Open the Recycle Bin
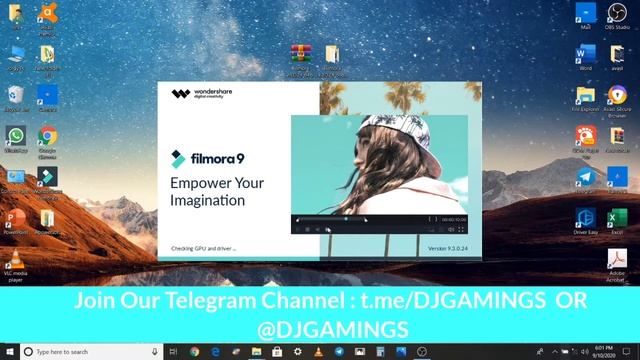The image size is (640, 360). pyautogui.click(x=16, y=99)
